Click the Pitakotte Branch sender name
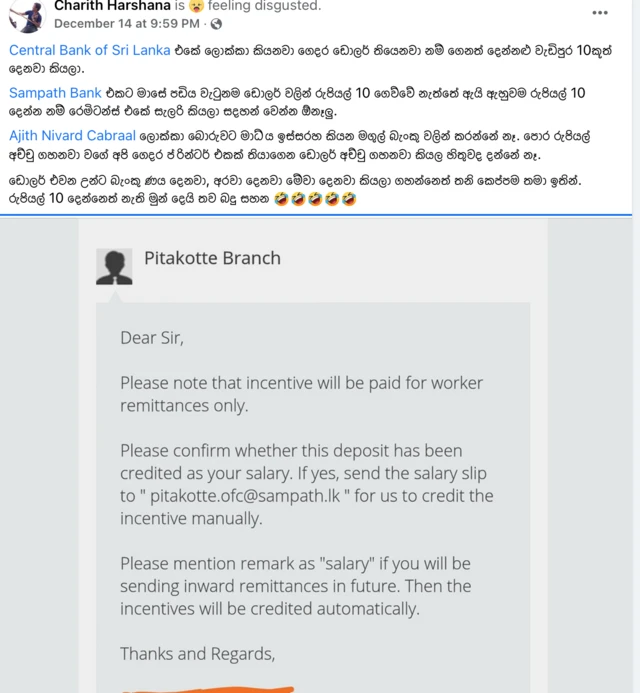640x693 pixels. (212, 258)
